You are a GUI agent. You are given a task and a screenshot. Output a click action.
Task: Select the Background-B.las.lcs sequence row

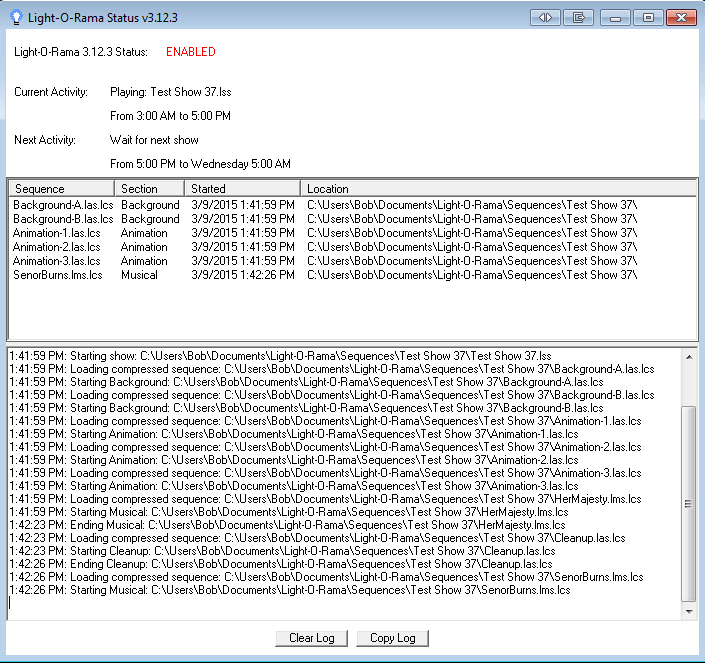(x=352, y=219)
